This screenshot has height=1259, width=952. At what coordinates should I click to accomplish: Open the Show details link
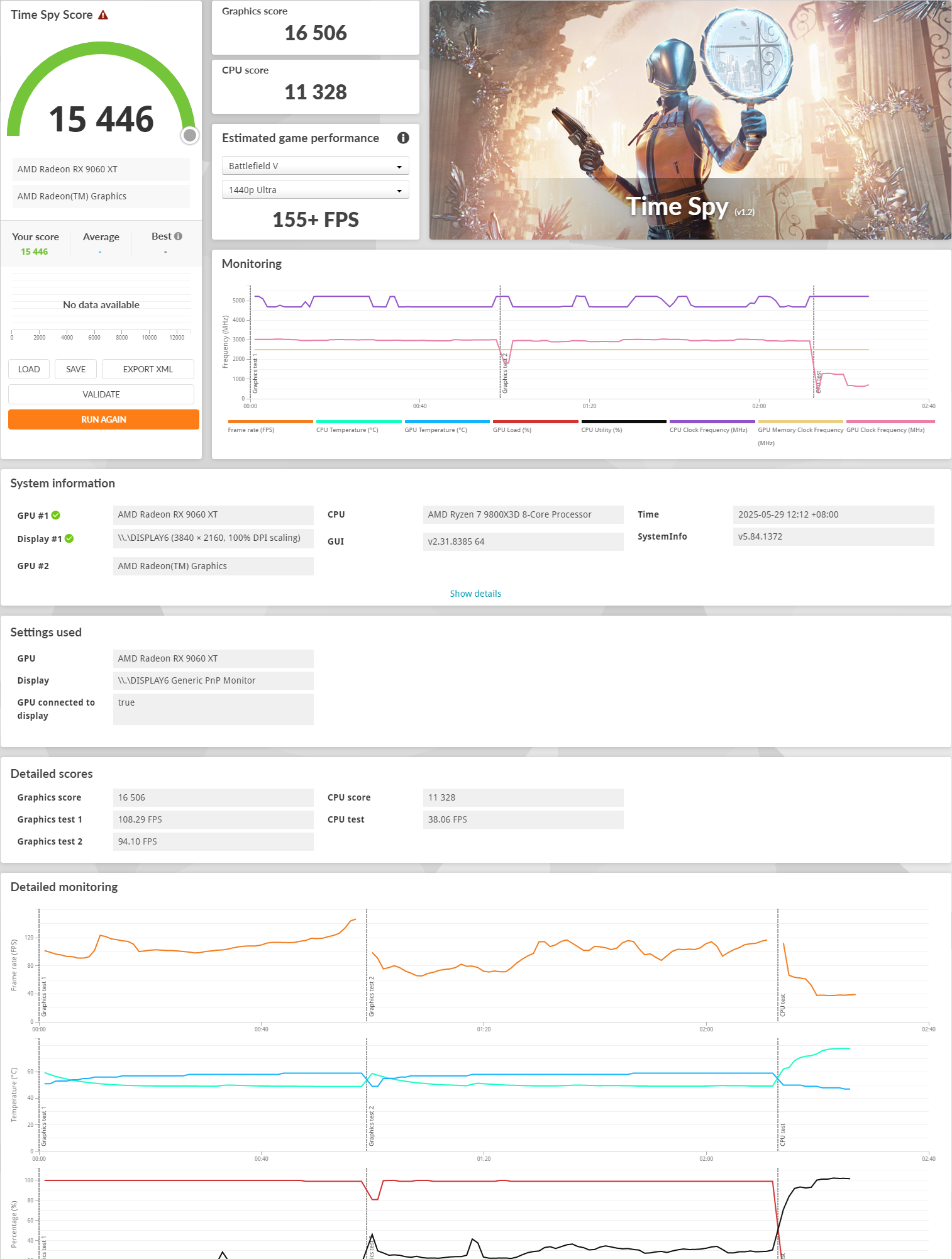tap(475, 594)
